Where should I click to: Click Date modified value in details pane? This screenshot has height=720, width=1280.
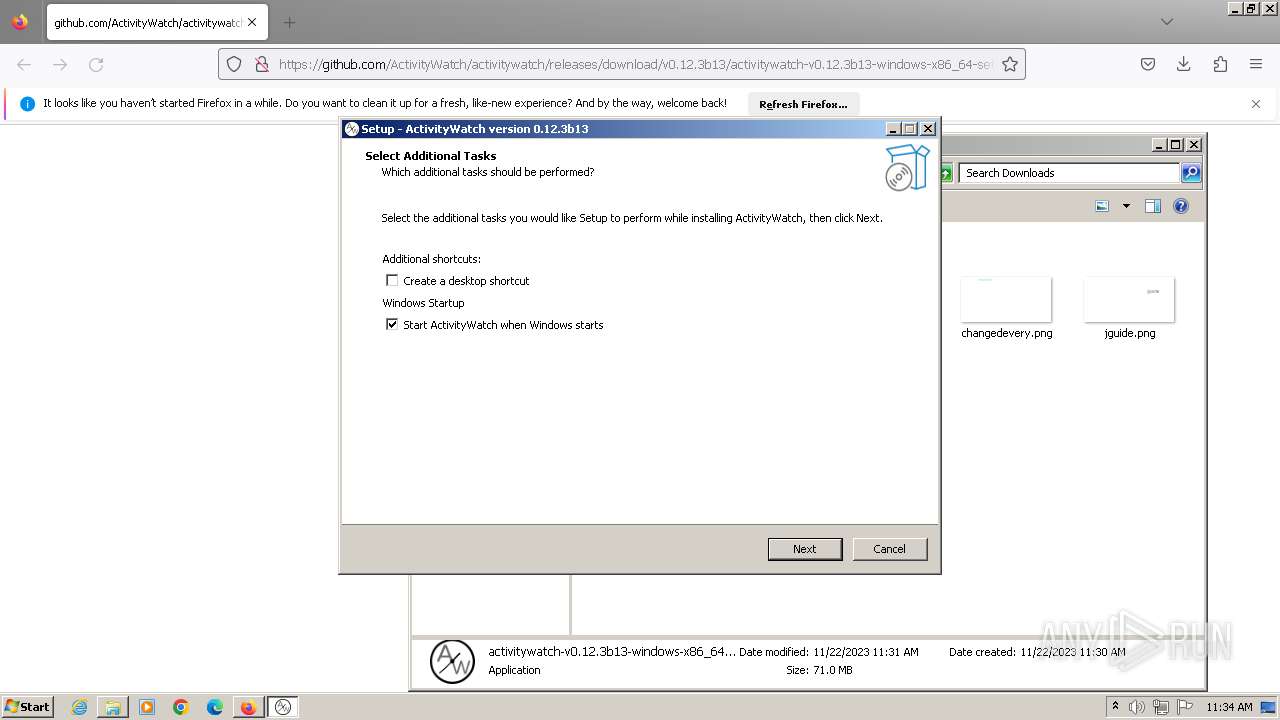tap(866, 652)
